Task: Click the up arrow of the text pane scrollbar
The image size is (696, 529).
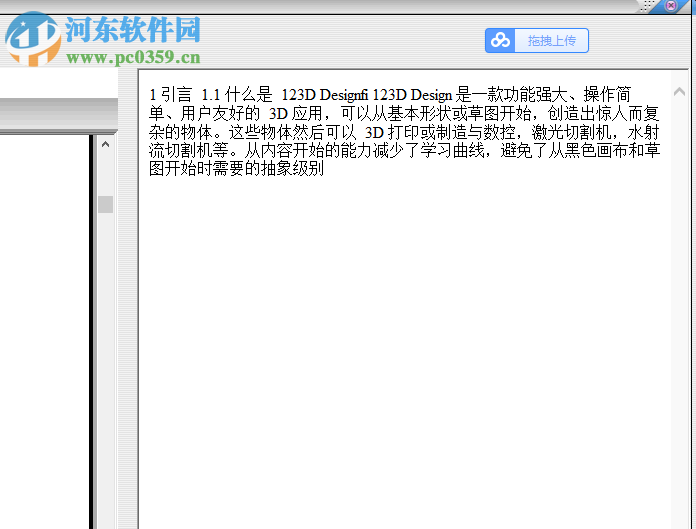Action: 679,92
